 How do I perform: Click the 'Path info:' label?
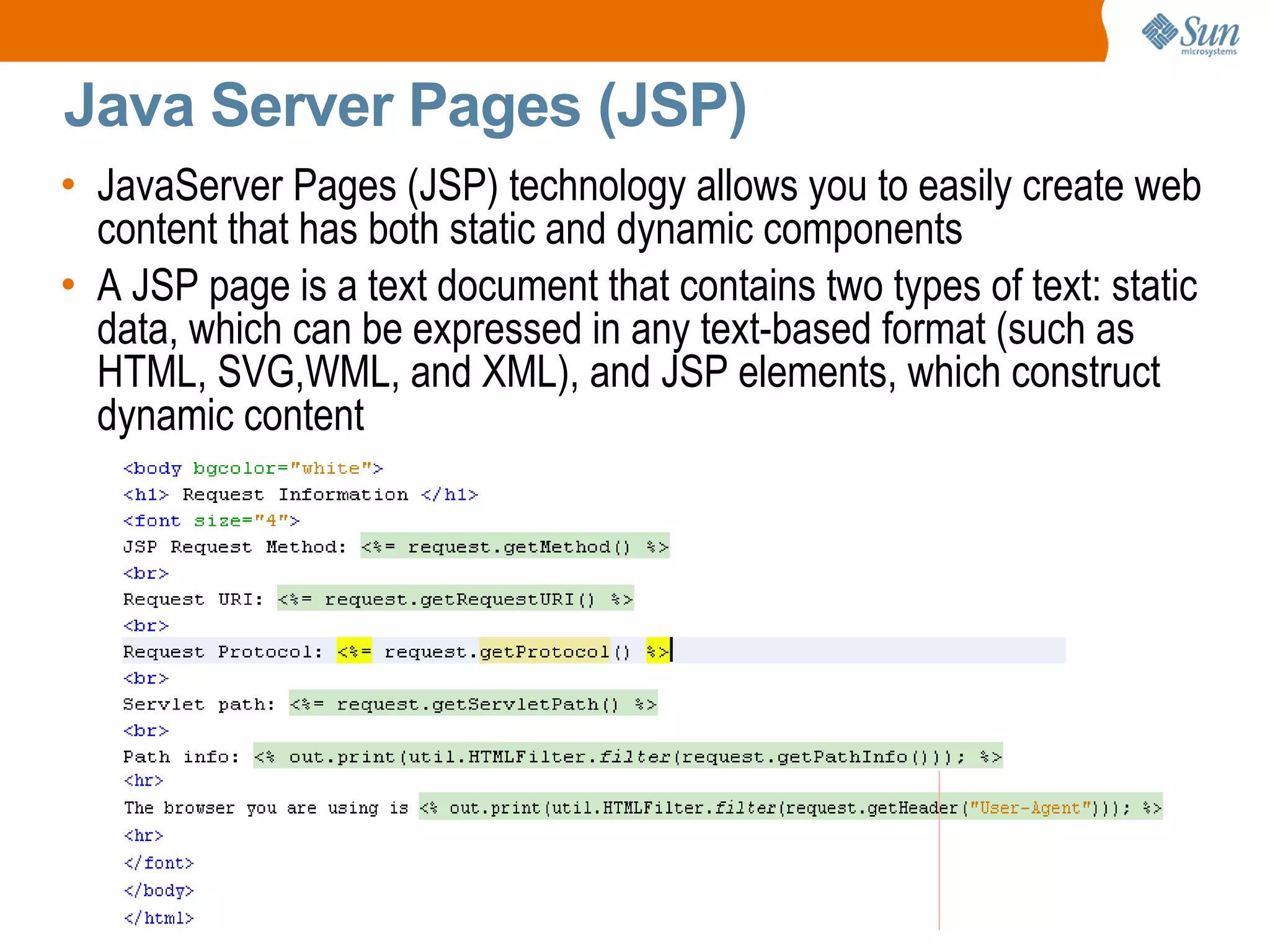[181, 757]
